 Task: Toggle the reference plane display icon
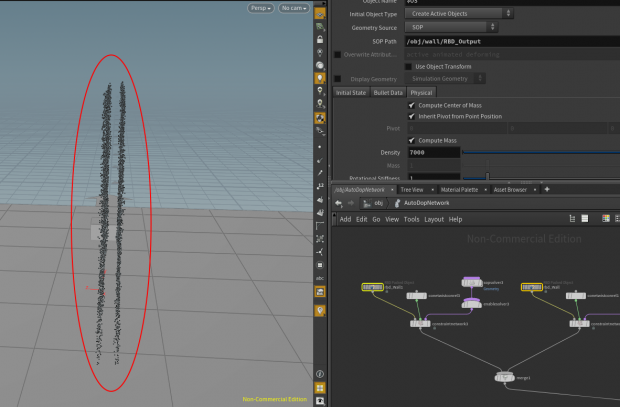coord(320,14)
